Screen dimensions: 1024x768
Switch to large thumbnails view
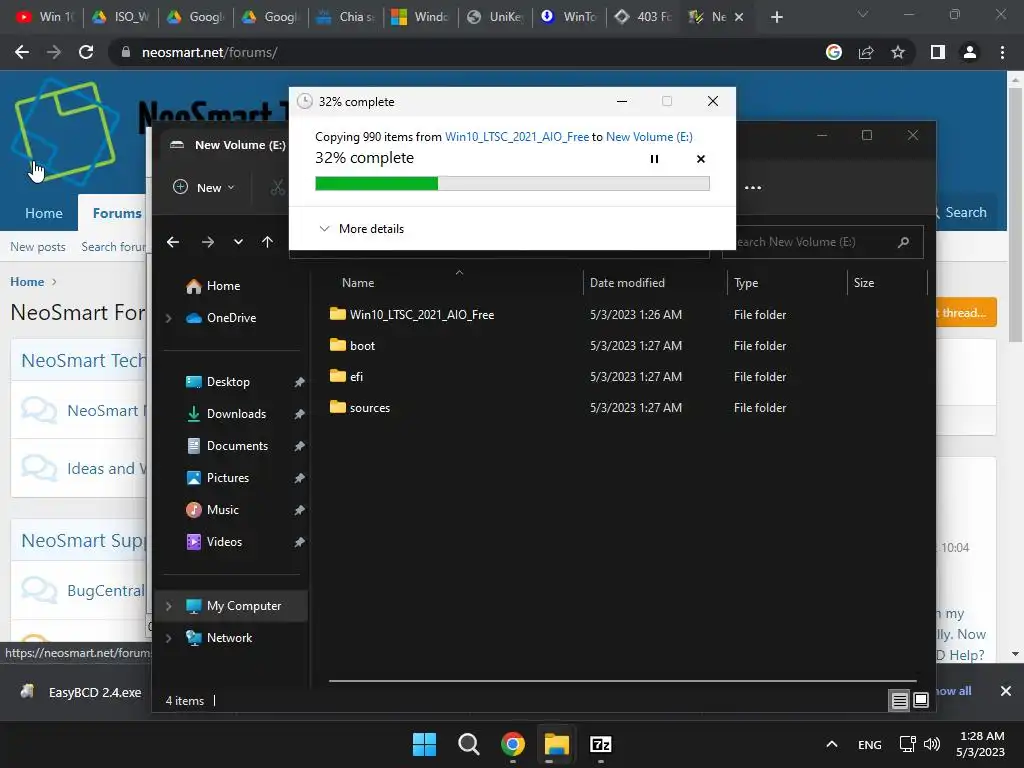[x=921, y=701]
